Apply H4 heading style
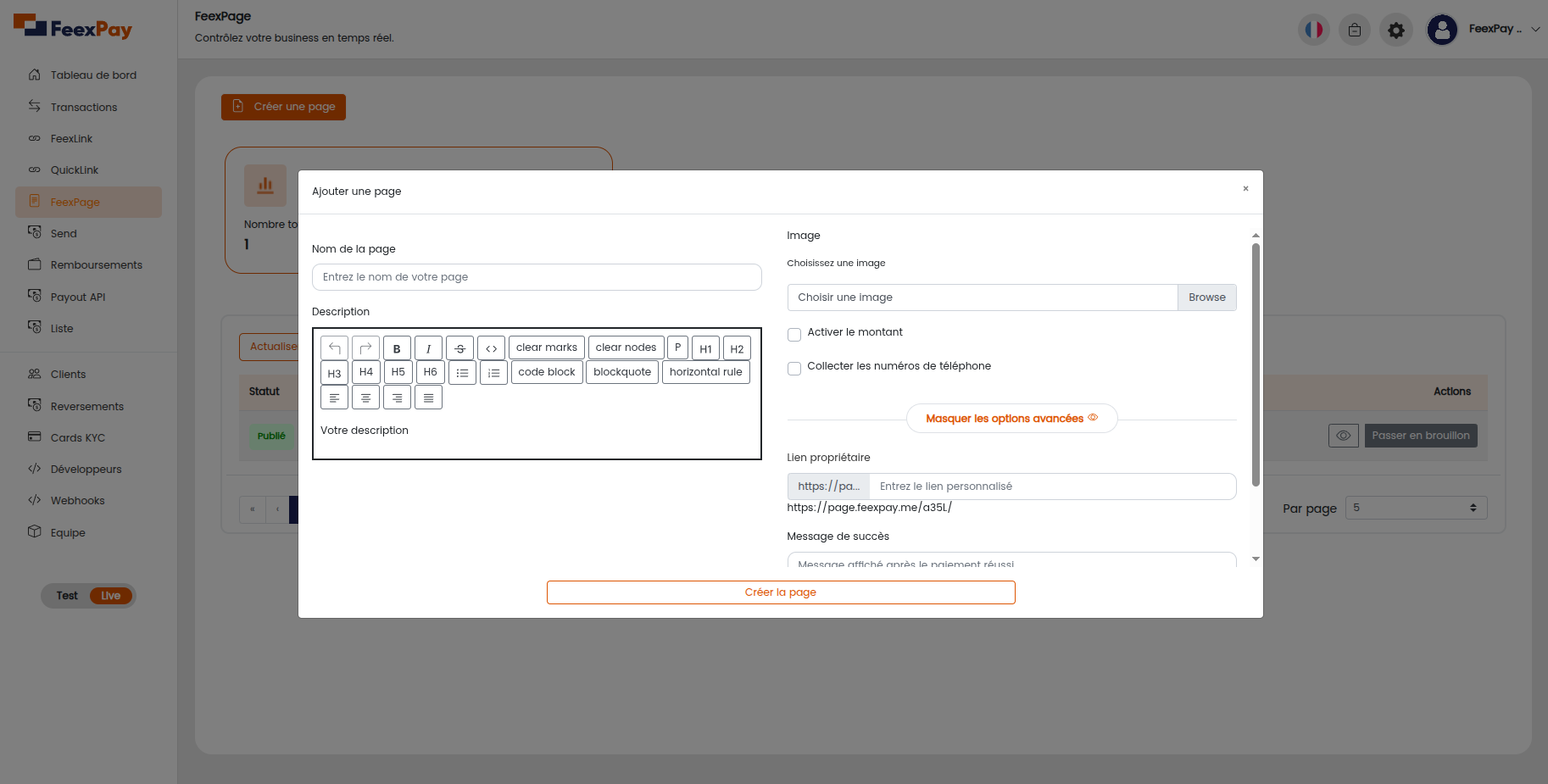Image resolution: width=1548 pixels, height=784 pixels. pyautogui.click(x=366, y=372)
